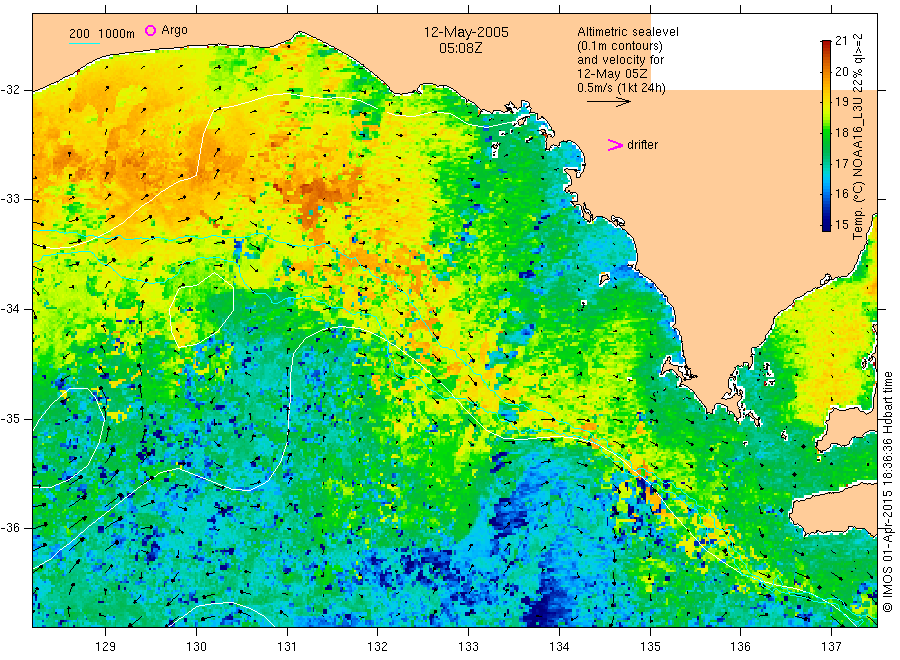900x660 pixels.
Task: Click the latitude label -35
Action: point(10,419)
